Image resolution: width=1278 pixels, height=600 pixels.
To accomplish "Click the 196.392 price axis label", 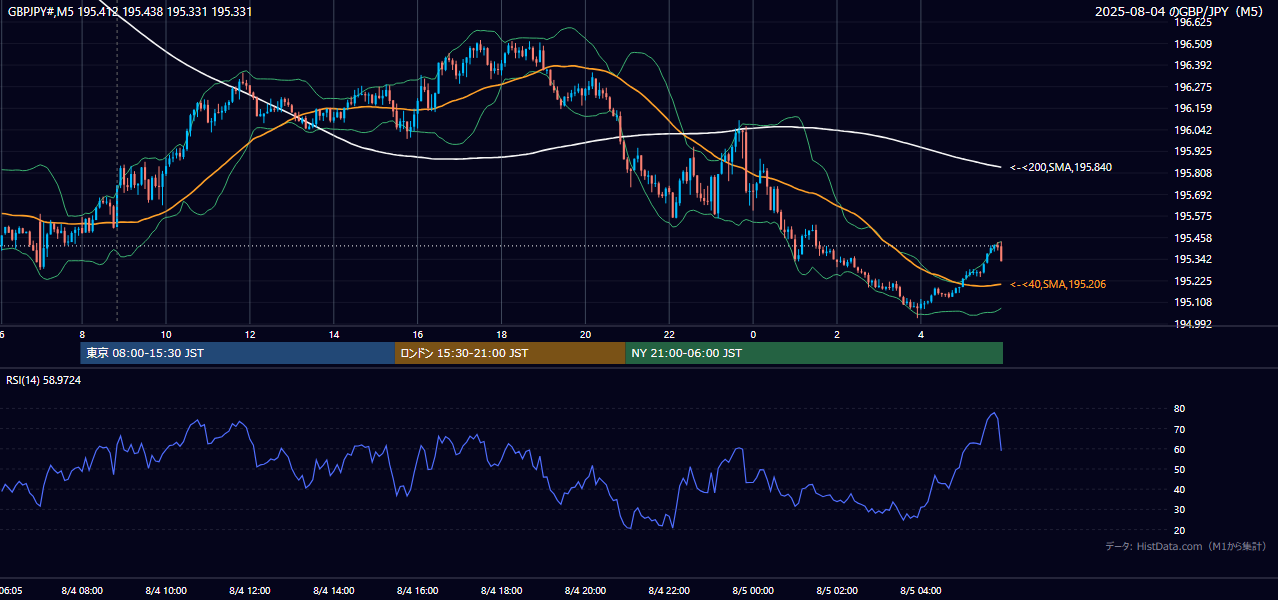I will tap(1192, 65).
